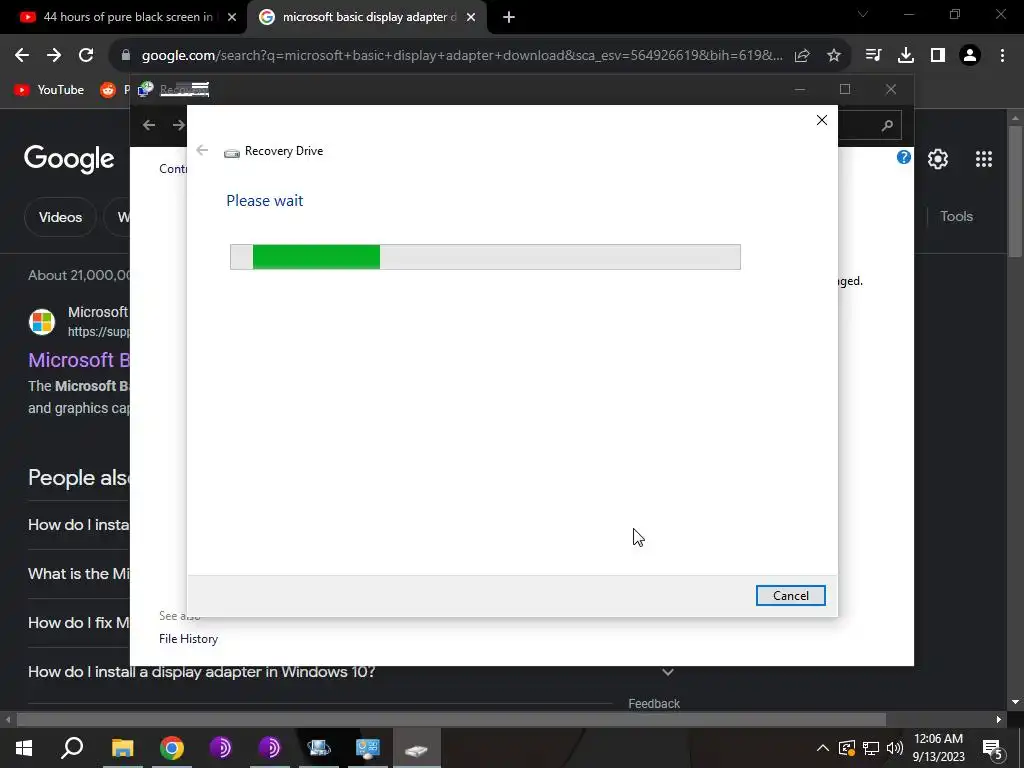Open File History link in Control Panel
The width and height of the screenshot is (1024, 768).
(188, 639)
